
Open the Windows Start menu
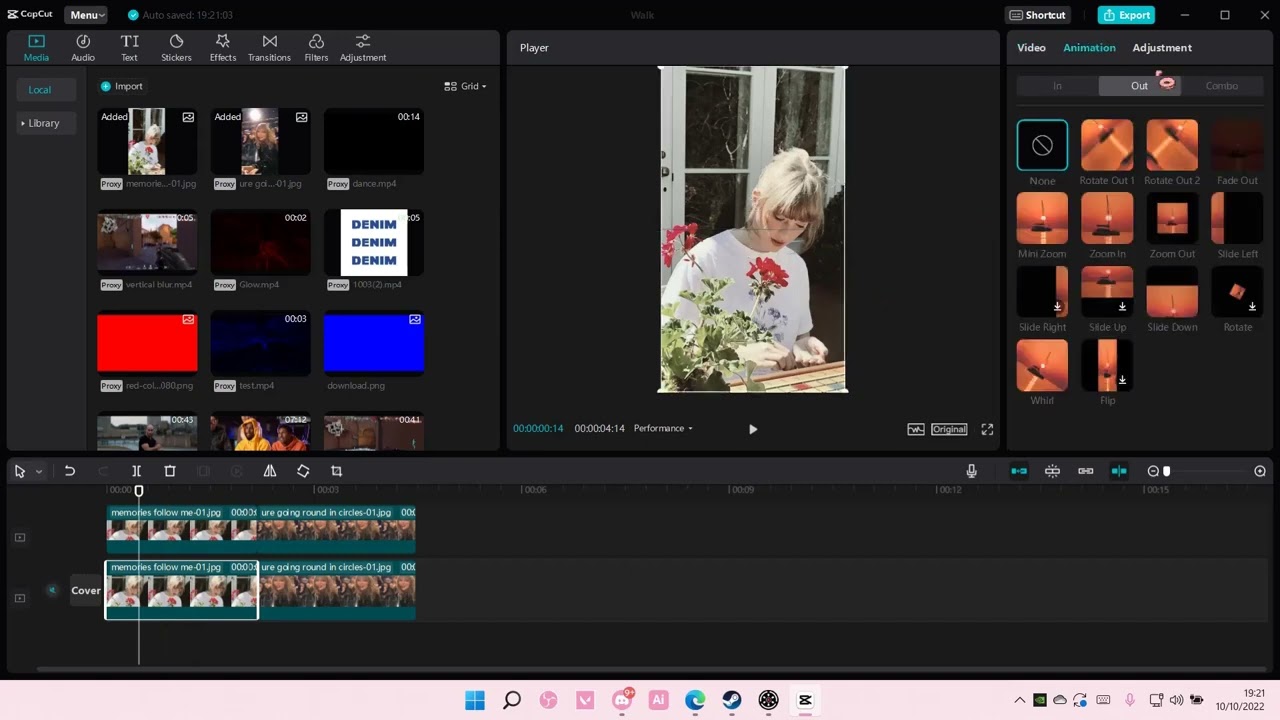click(475, 700)
